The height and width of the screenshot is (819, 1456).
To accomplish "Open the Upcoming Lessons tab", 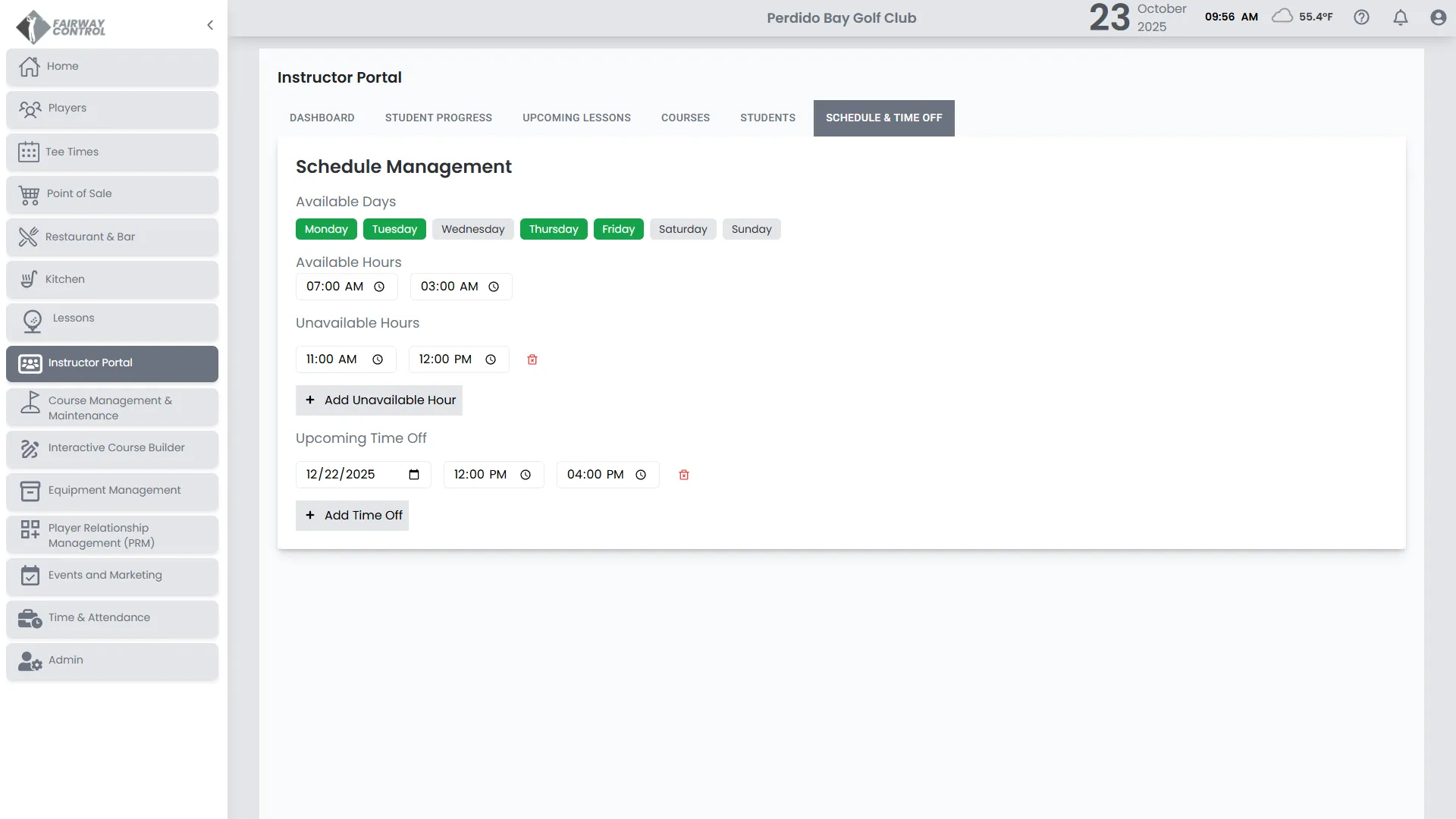I will [x=576, y=118].
